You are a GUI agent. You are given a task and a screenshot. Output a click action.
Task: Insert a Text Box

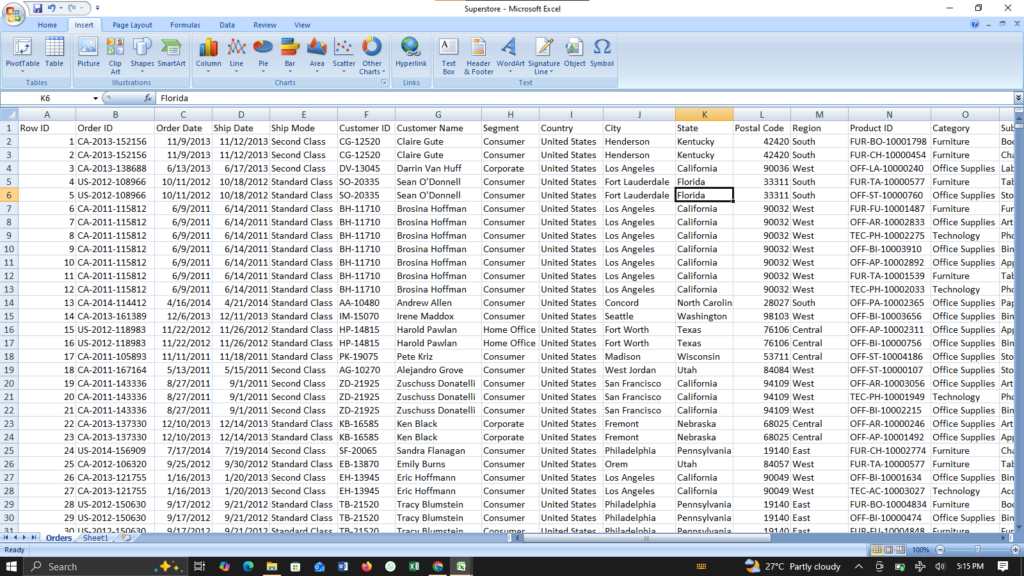tap(449, 56)
